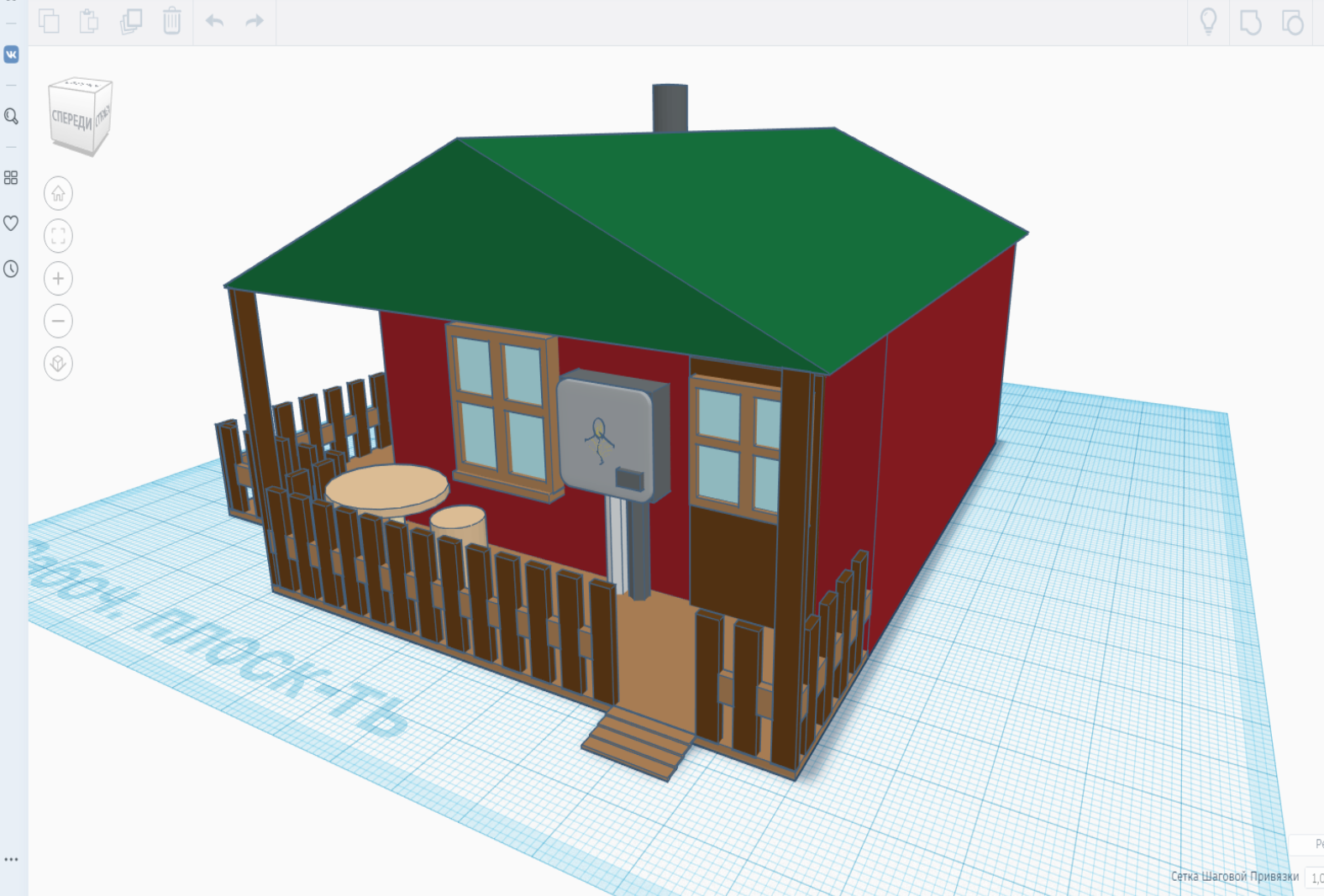
Task: Open speed dial grid icon in sidebar
Action: point(11,178)
